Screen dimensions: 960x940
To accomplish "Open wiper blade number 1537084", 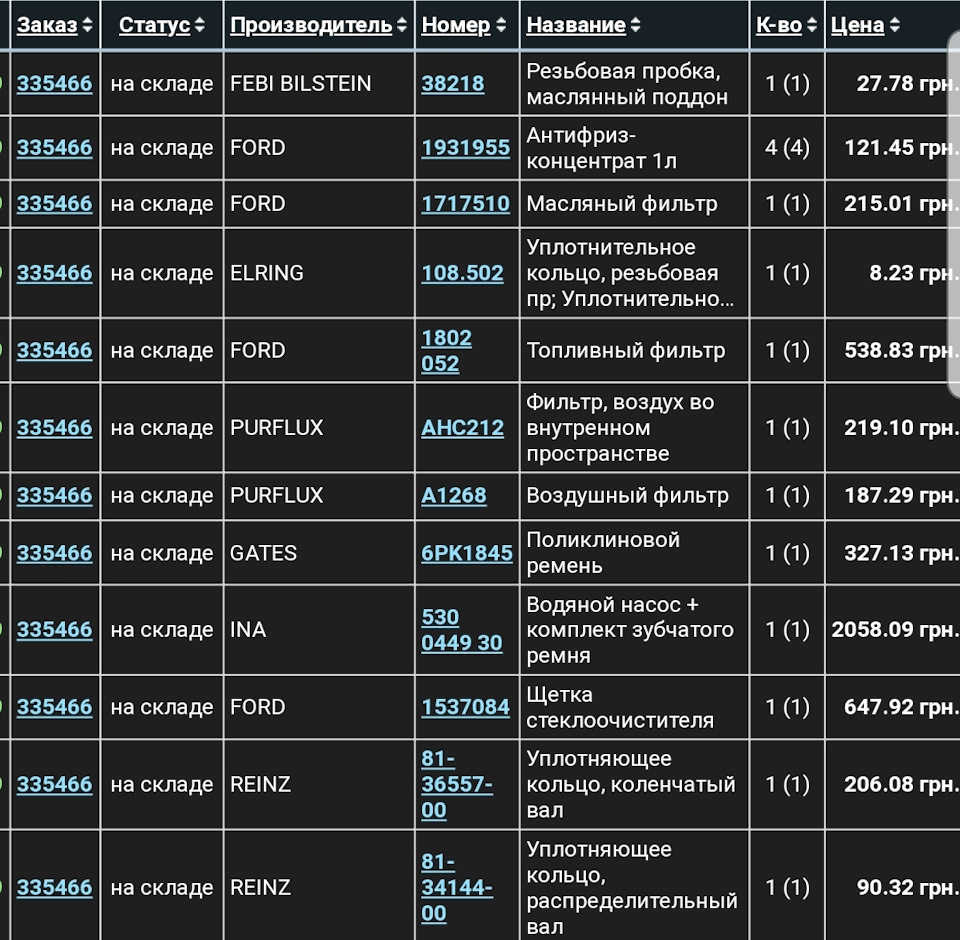I will point(465,707).
